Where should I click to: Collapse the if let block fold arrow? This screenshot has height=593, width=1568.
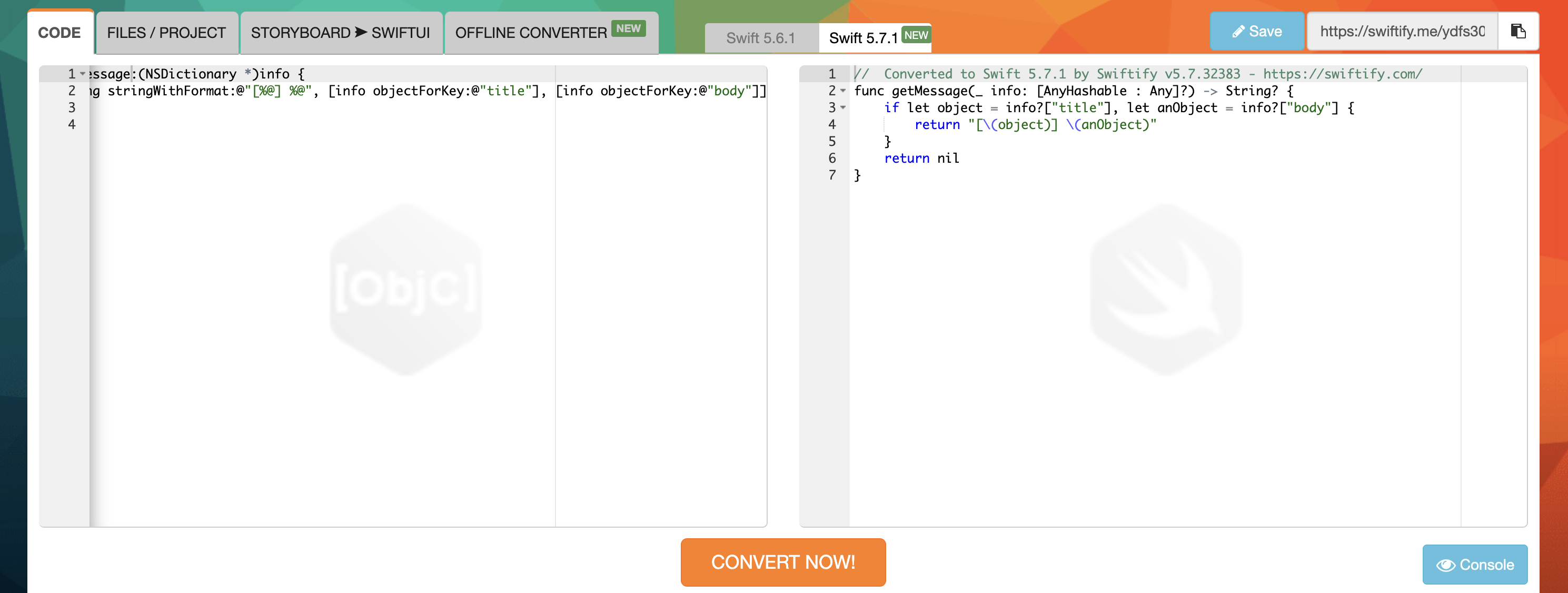click(x=843, y=108)
